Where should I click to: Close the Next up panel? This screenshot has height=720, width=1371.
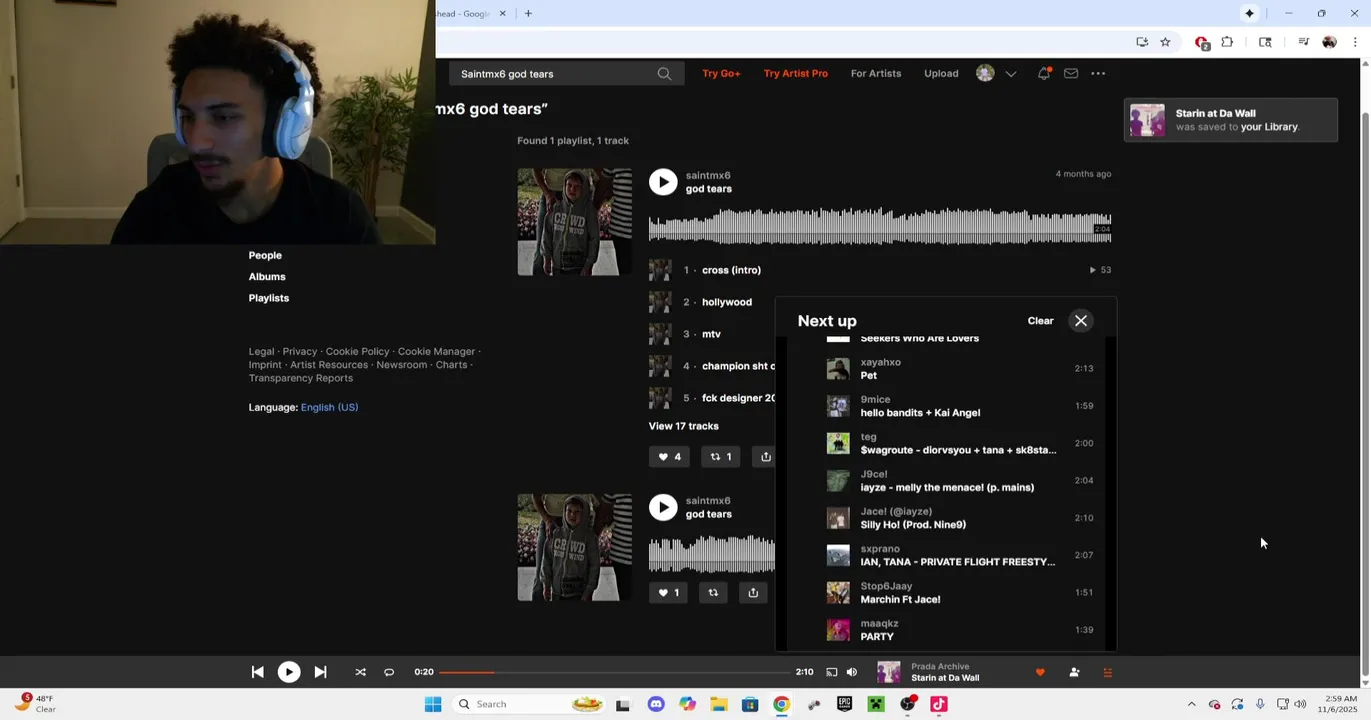(x=1081, y=321)
